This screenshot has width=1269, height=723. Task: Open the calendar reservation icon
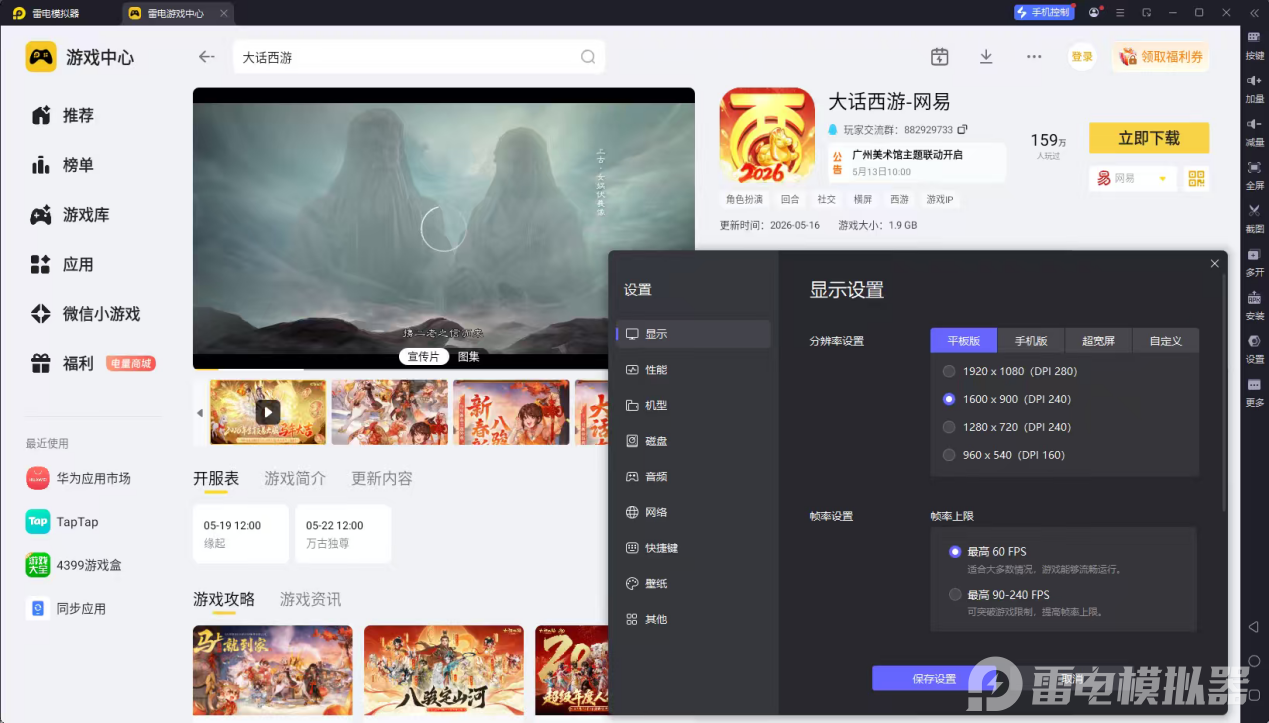coord(939,57)
